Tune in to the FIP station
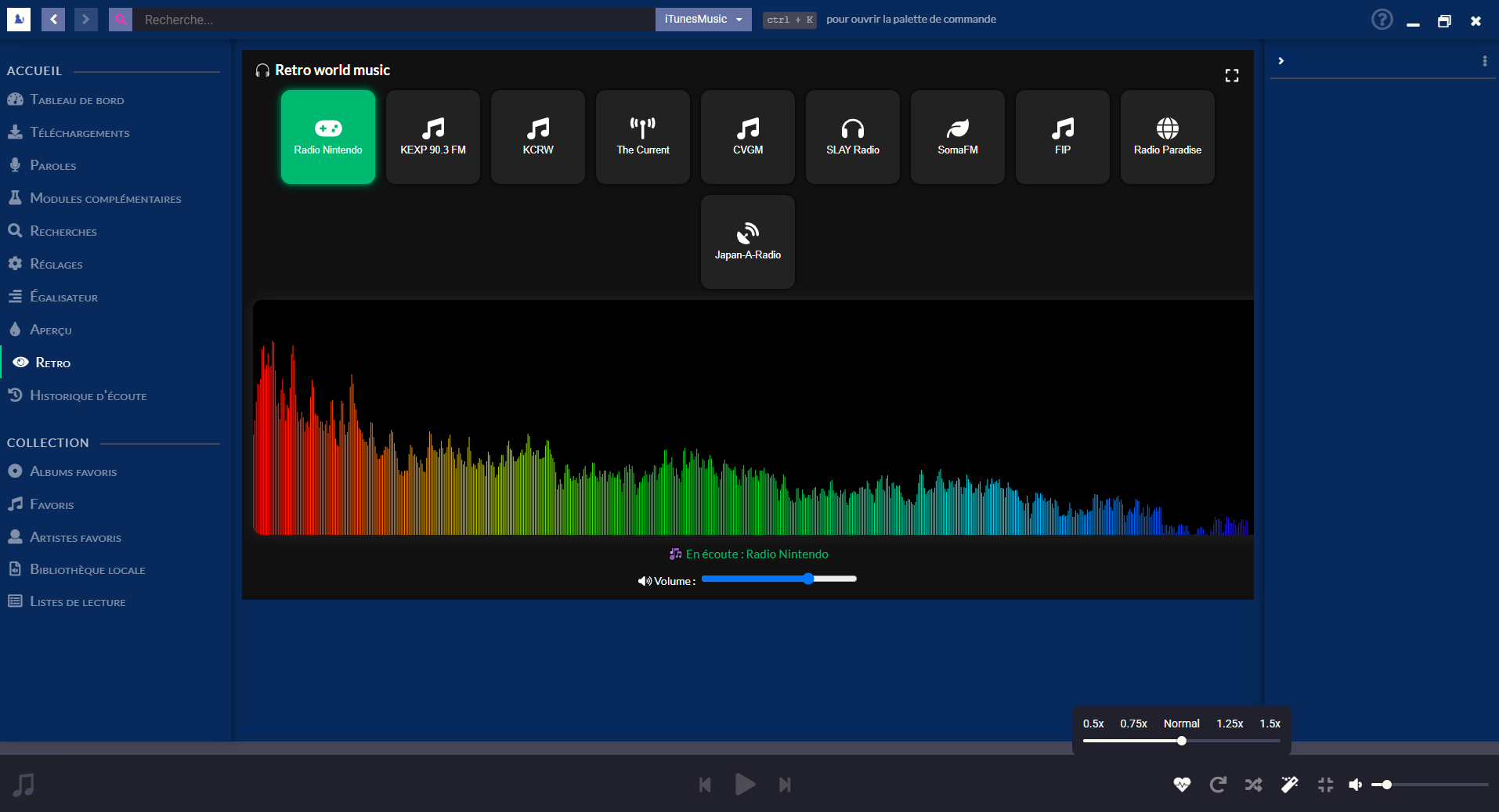Image resolution: width=1499 pixels, height=812 pixels. point(1063,137)
